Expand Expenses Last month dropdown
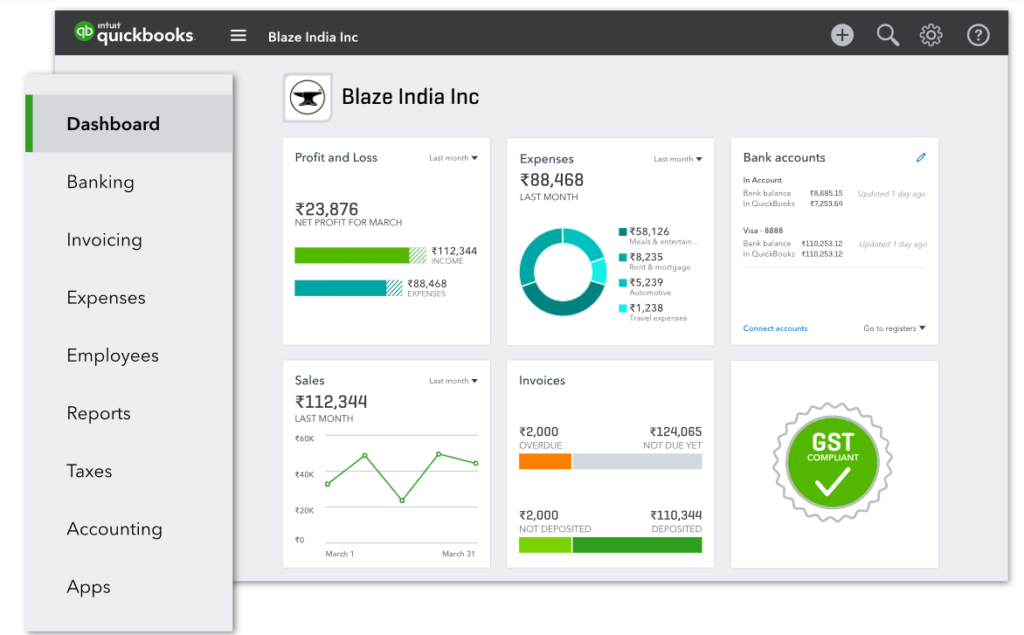 [x=677, y=159]
